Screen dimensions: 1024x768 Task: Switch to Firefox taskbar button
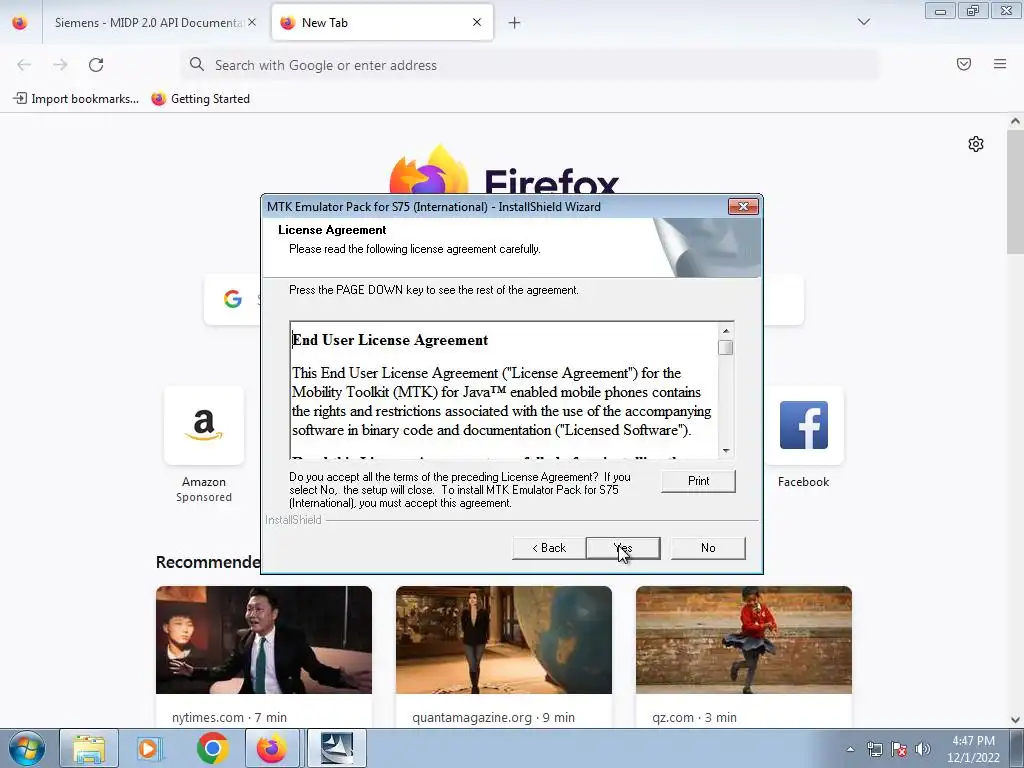tap(272, 748)
